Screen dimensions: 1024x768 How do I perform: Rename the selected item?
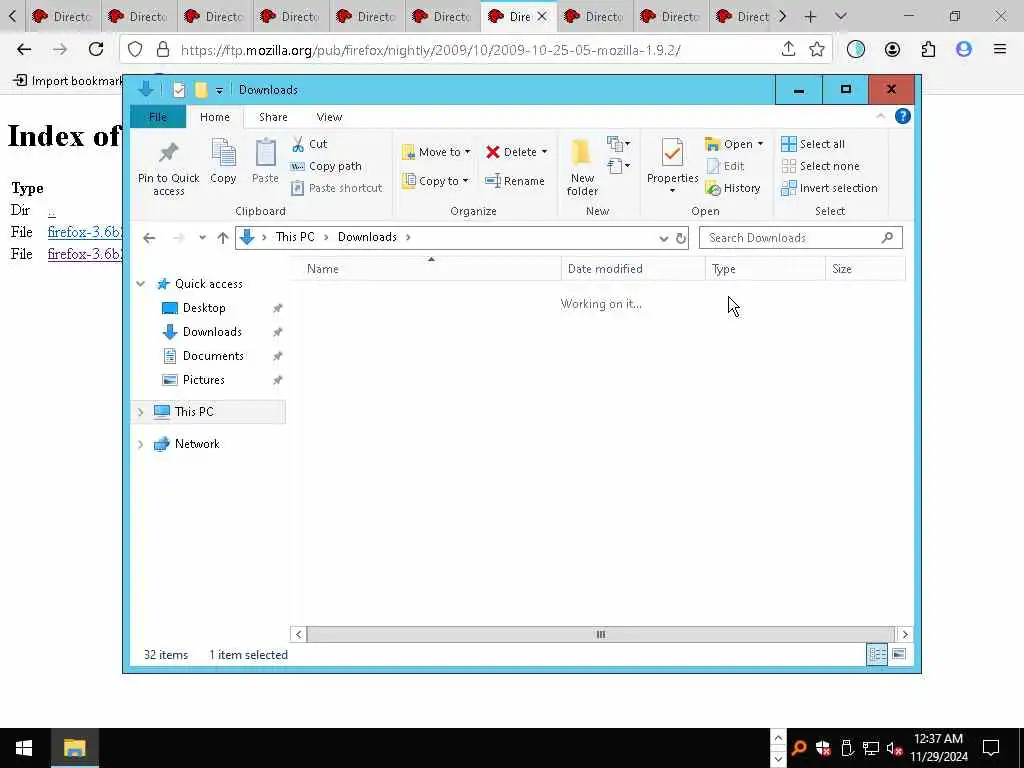click(x=515, y=181)
